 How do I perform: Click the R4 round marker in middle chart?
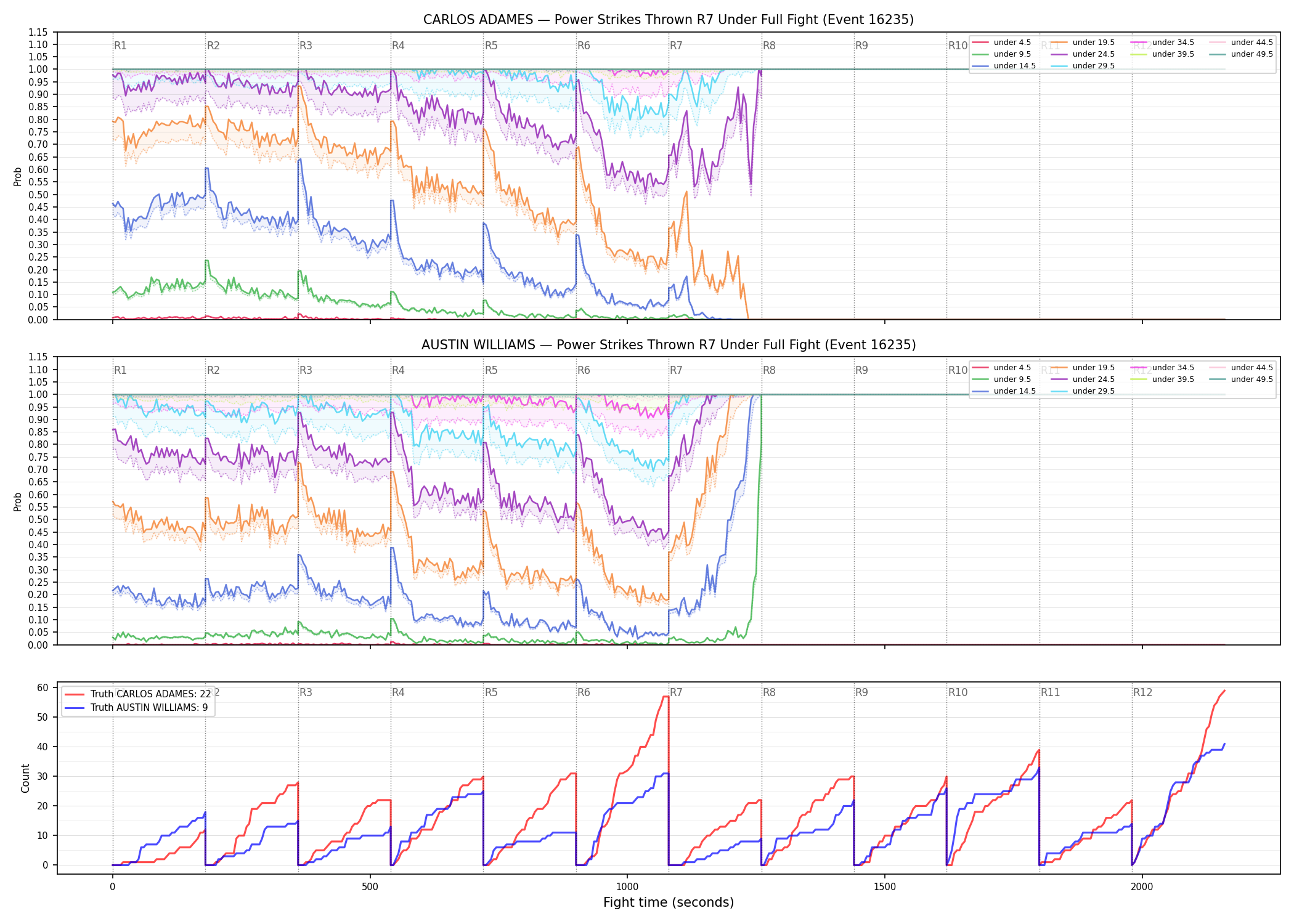398,370
